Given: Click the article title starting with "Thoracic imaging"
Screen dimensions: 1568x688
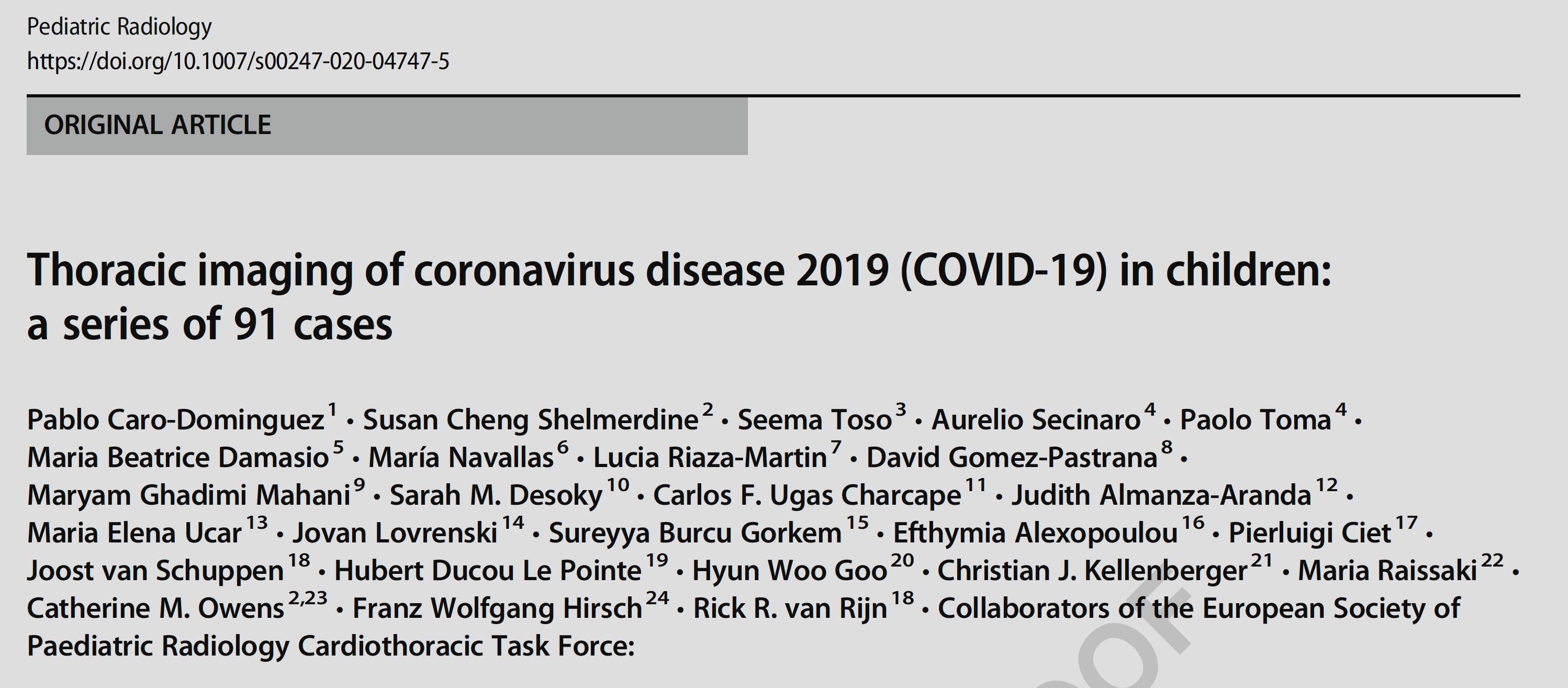Looking at the screenshot, I should (x=679, y=270).
